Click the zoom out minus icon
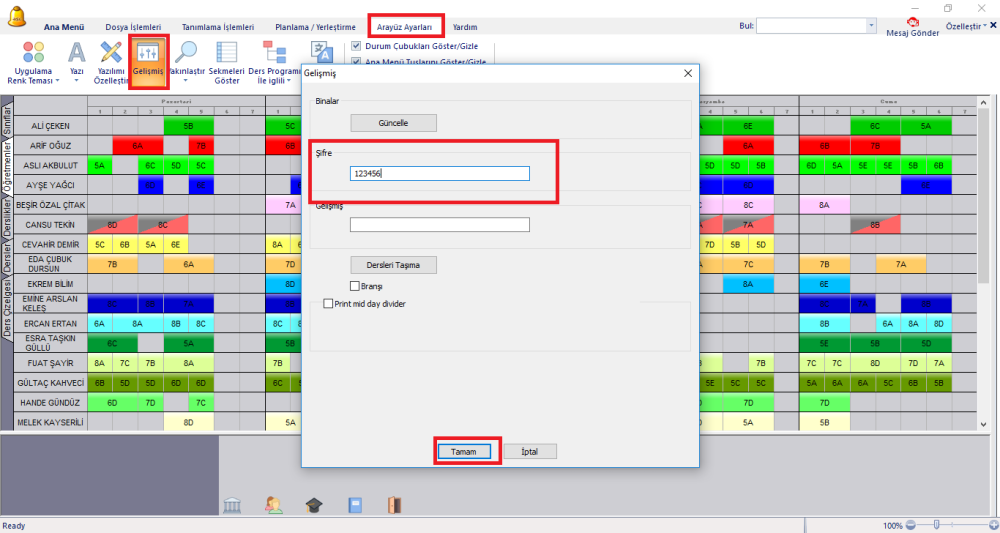 click(910, 525)
